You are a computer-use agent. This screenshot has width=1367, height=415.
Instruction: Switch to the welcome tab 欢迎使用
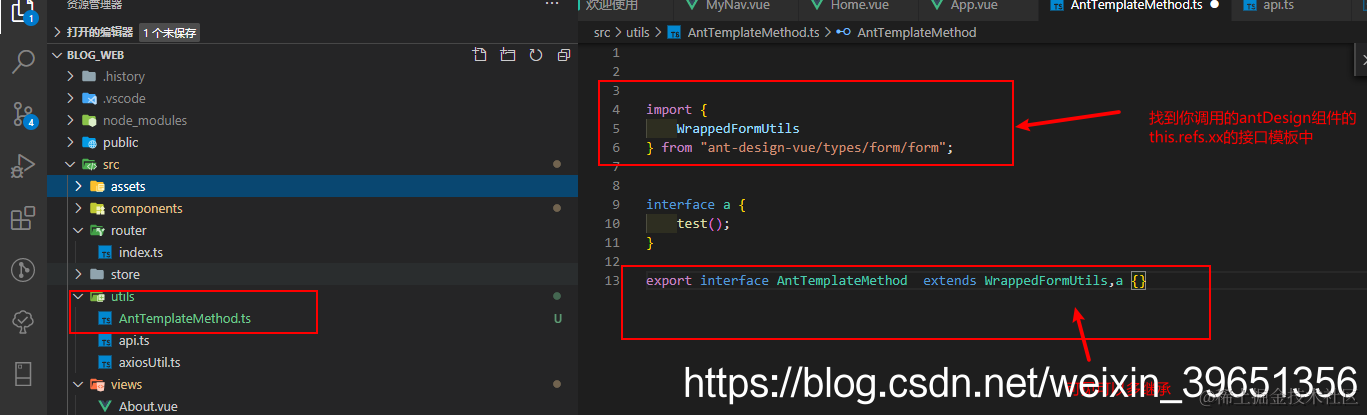click(611, 5)
